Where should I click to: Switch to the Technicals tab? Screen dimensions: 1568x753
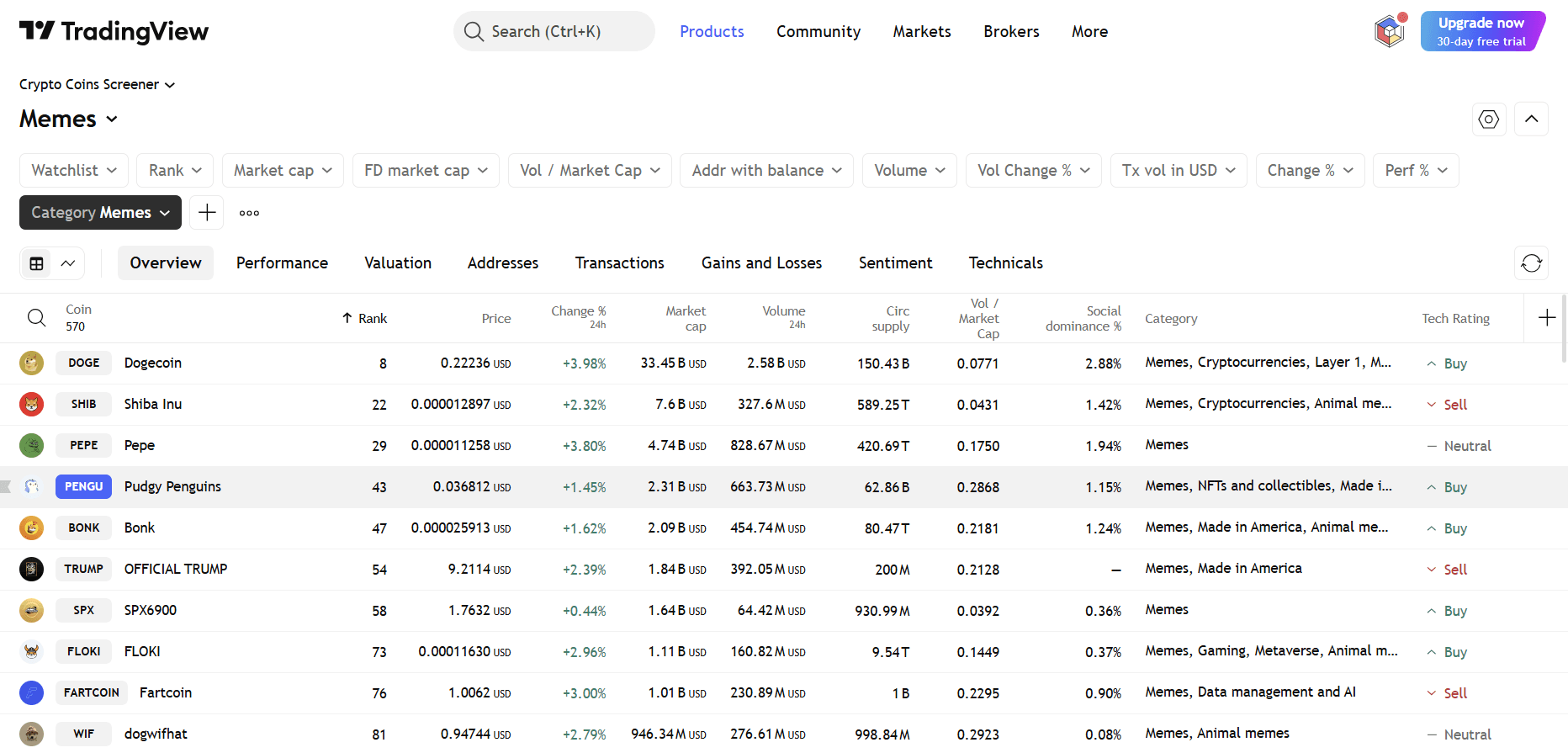(1005, 263)
